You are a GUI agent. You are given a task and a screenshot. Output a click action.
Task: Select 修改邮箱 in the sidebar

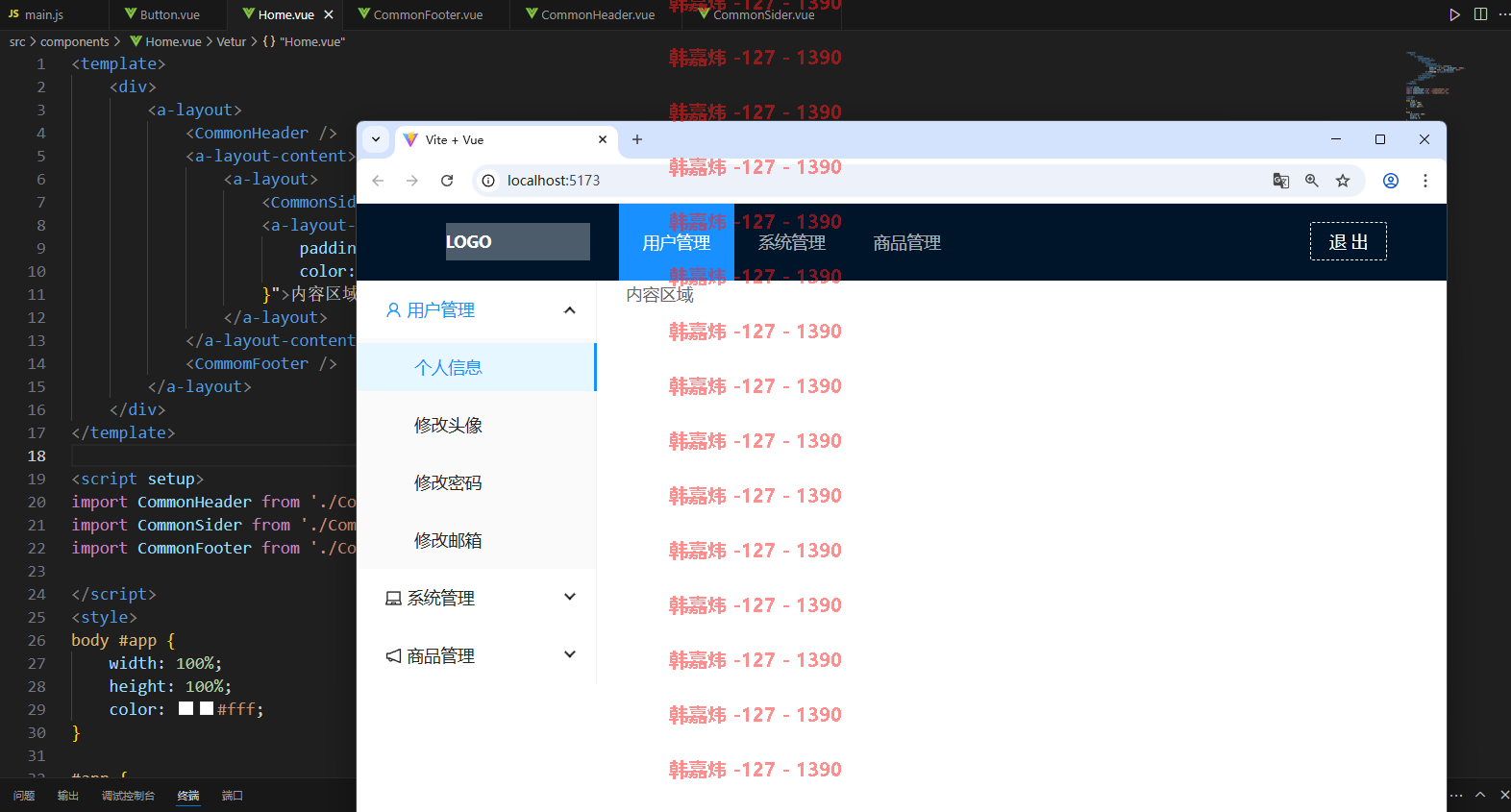tap(477, 540)
